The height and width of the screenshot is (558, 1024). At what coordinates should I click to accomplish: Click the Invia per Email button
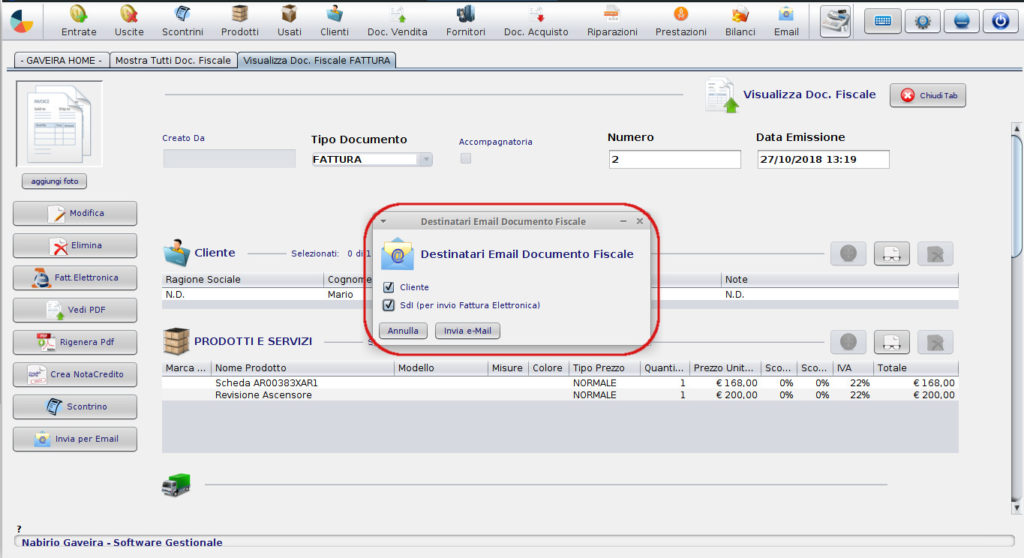pyautogui.click(x=75, y=439)
